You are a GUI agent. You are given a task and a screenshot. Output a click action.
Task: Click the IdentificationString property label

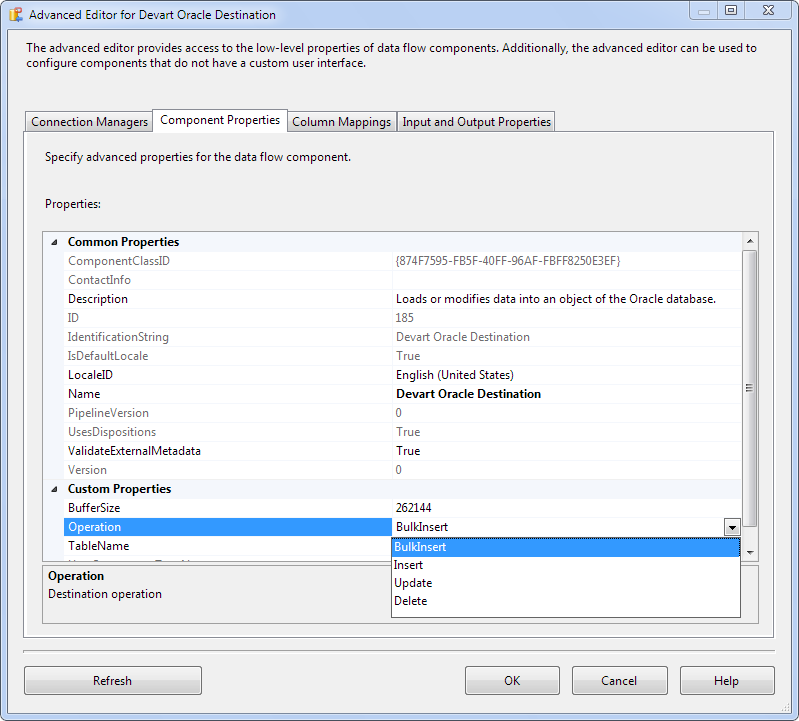pyautogui.click(x=118, y=337)
